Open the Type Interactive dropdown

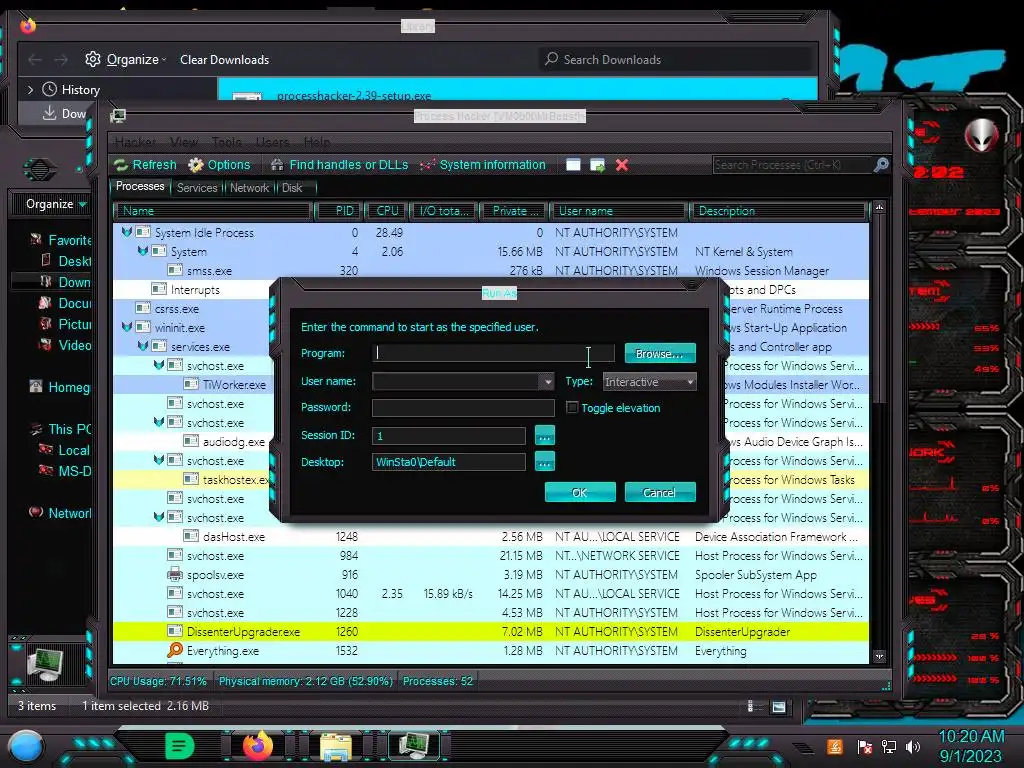click(650, 382)
